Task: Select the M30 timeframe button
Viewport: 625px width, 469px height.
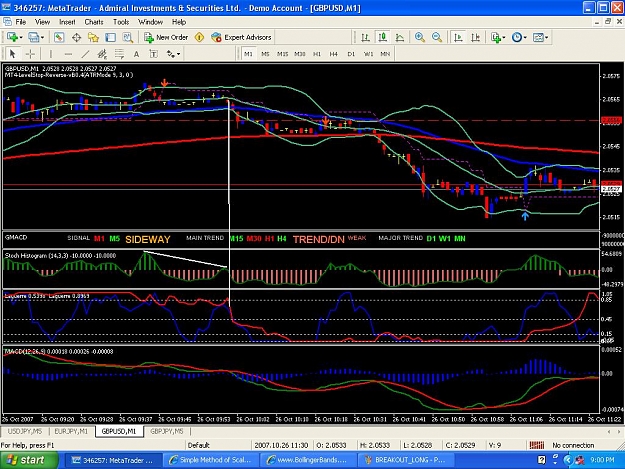Action: point(300,54)
